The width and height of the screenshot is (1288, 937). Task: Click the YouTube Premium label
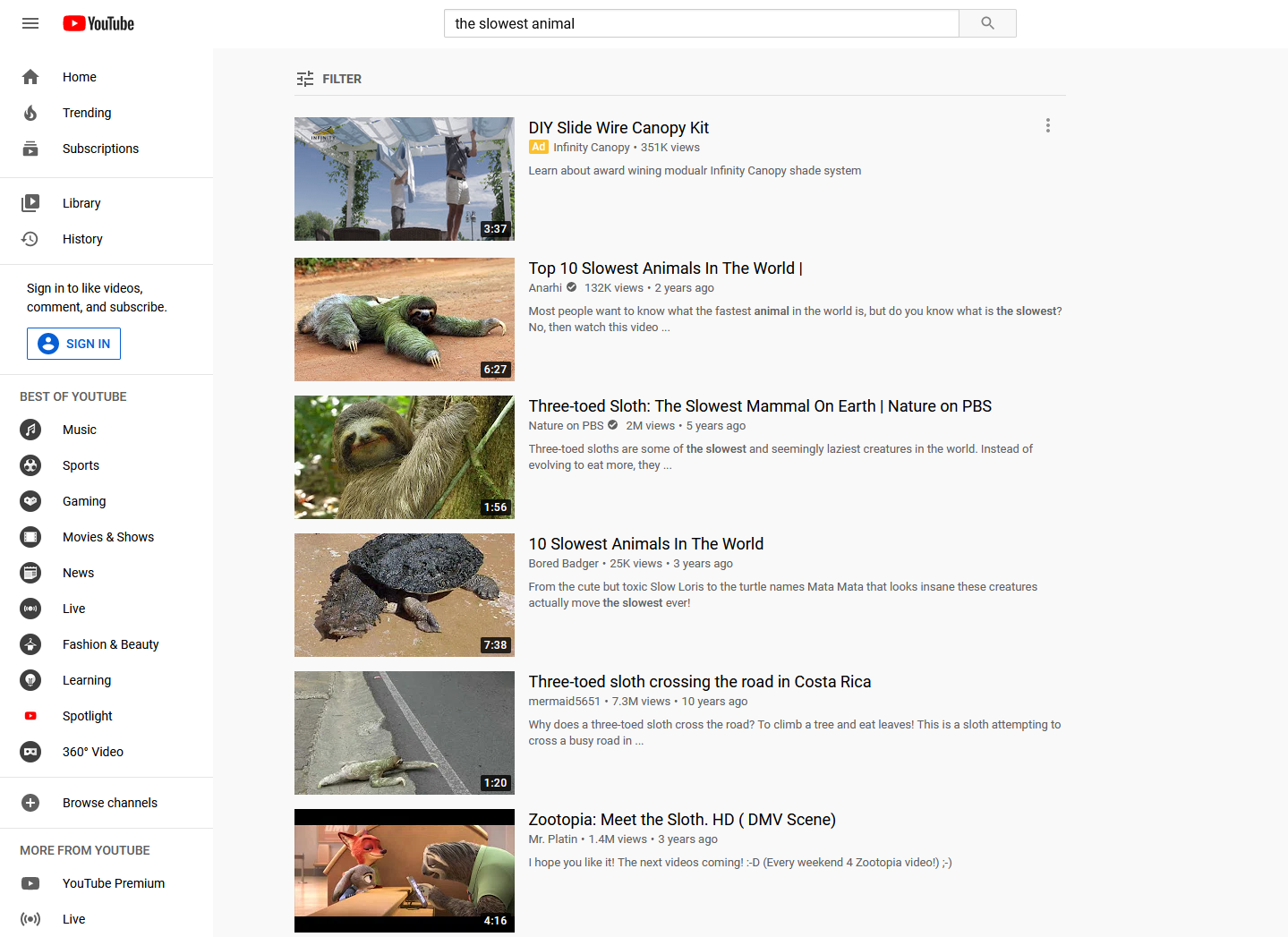click(114, 883)
